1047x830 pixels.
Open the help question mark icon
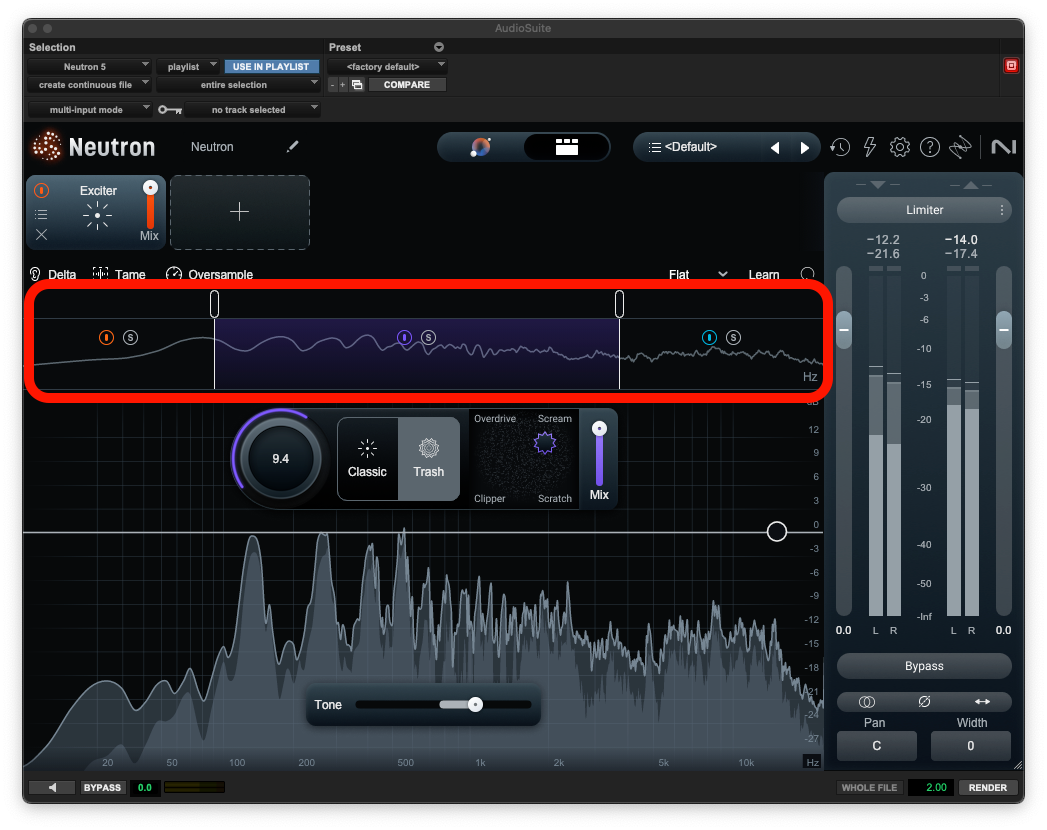point(929,147)
